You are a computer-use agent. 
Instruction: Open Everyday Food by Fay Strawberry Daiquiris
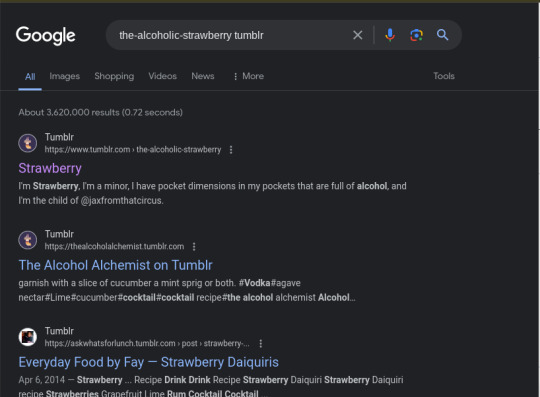click(x=148, y=362)
